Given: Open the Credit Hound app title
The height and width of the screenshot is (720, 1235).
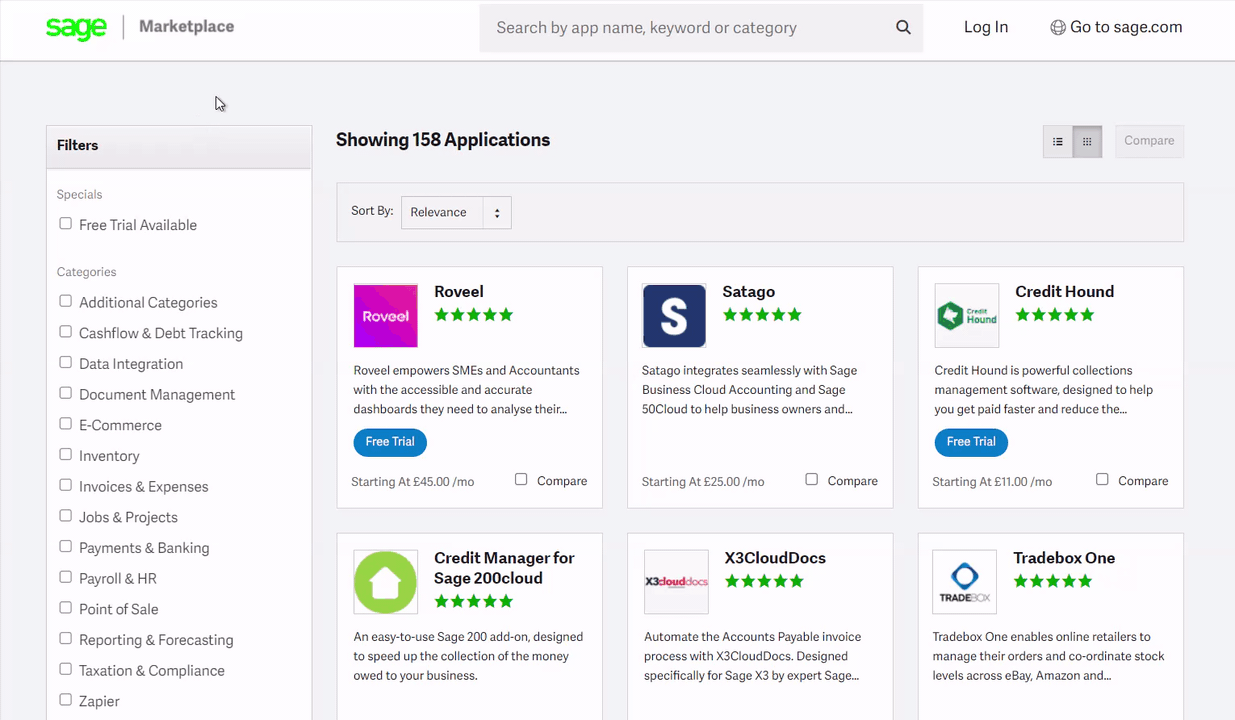Looking at the screenshot, I should (1064, 292).
